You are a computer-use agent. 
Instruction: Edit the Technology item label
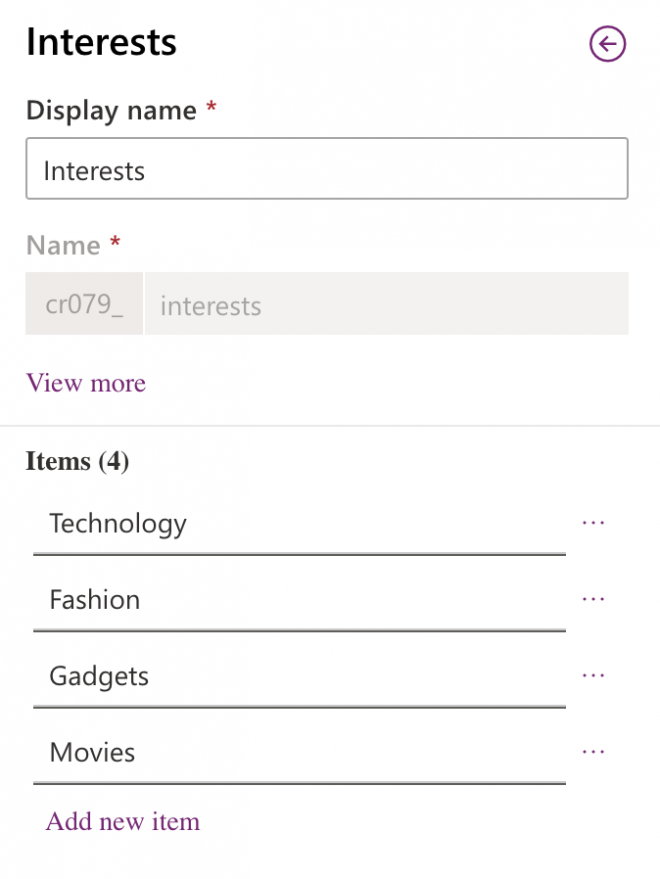(x=299, y=524)
